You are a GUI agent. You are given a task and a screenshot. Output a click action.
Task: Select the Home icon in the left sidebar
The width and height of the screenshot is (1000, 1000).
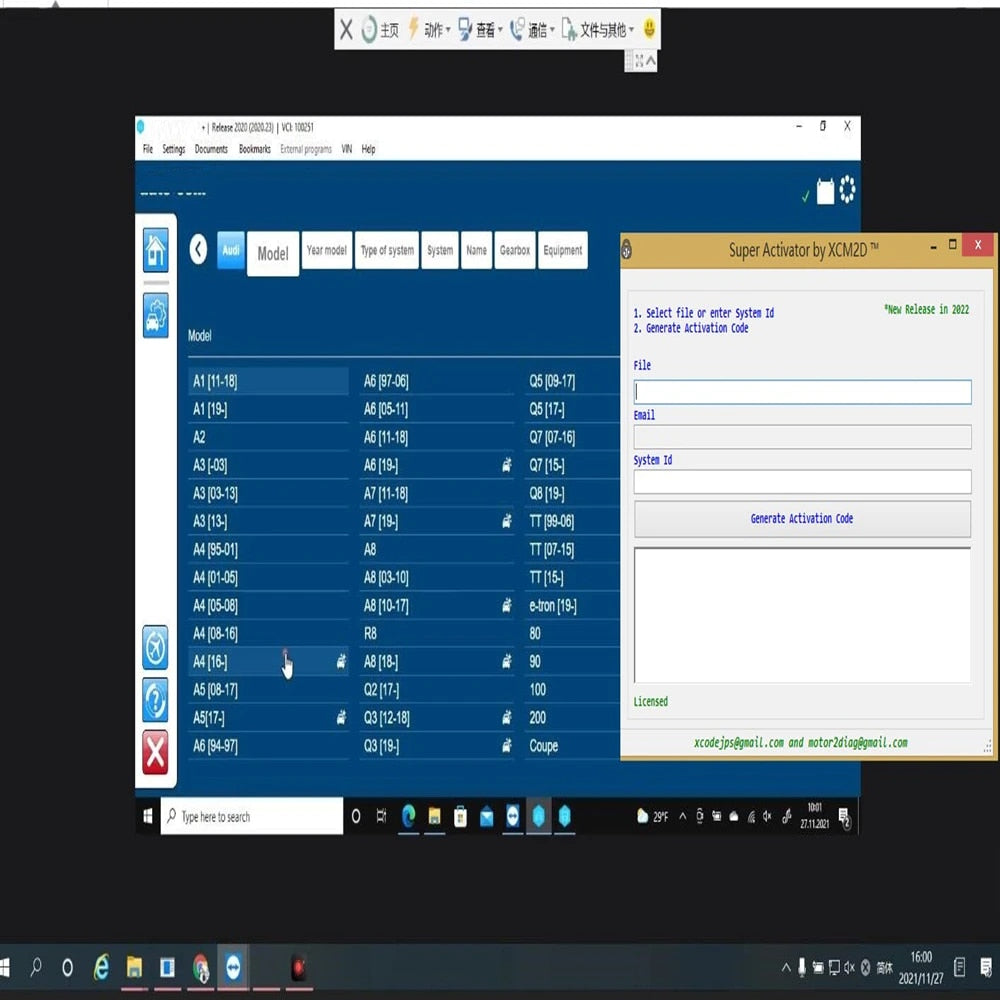[155, 251]
